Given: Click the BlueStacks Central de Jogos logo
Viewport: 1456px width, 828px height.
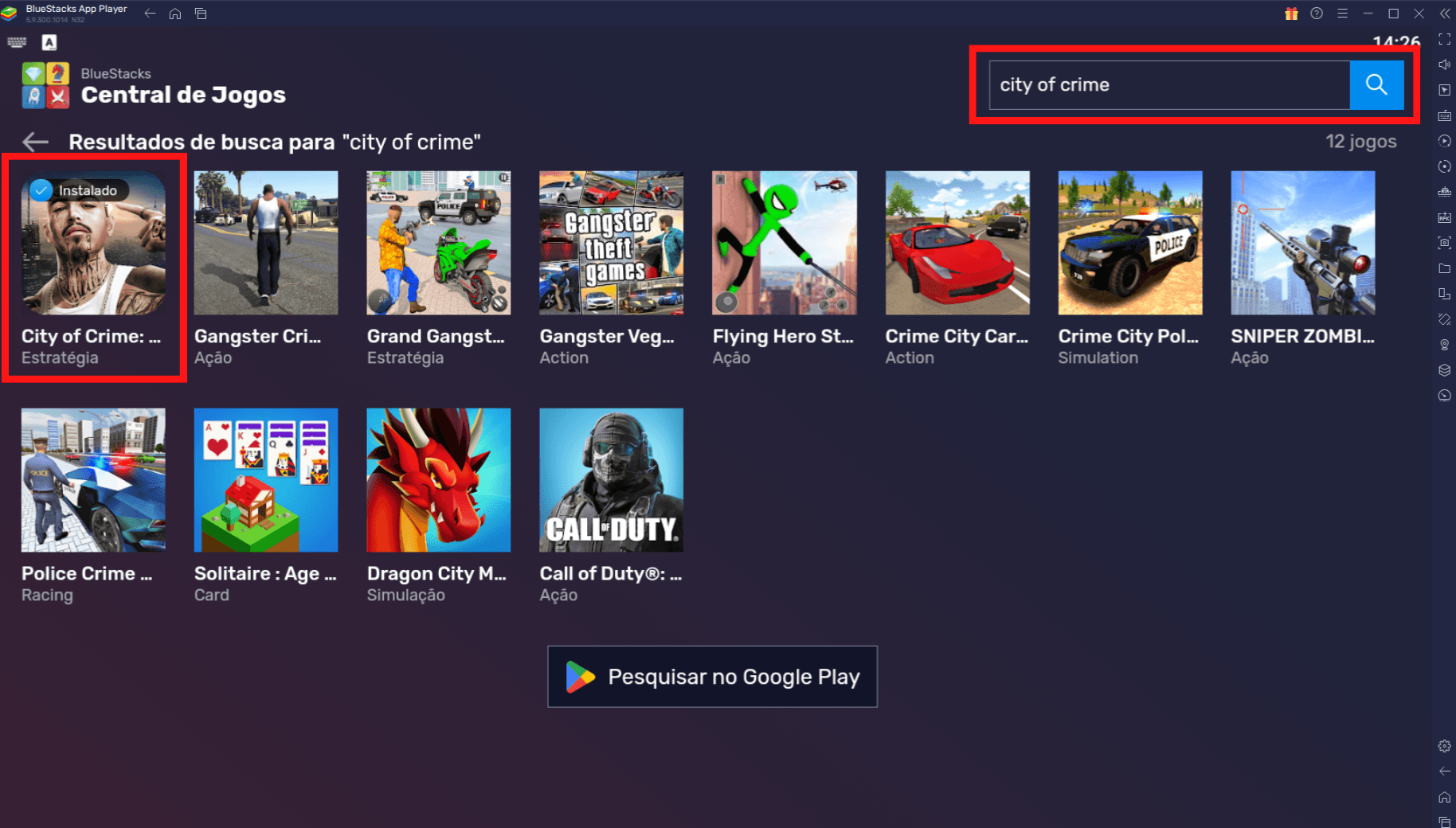Looking at the screenshot, I should 45,84.
